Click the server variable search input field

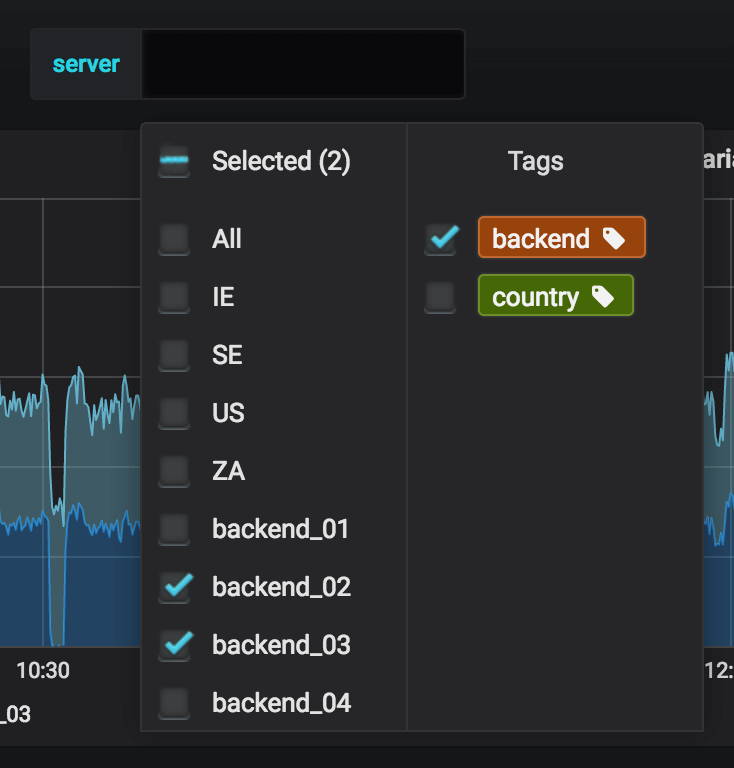click(x=303, y=64)
